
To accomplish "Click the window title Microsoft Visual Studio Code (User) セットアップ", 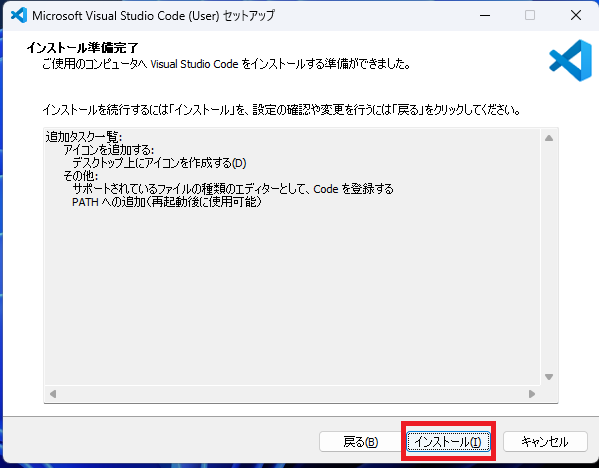I will (x=154, y=16).
